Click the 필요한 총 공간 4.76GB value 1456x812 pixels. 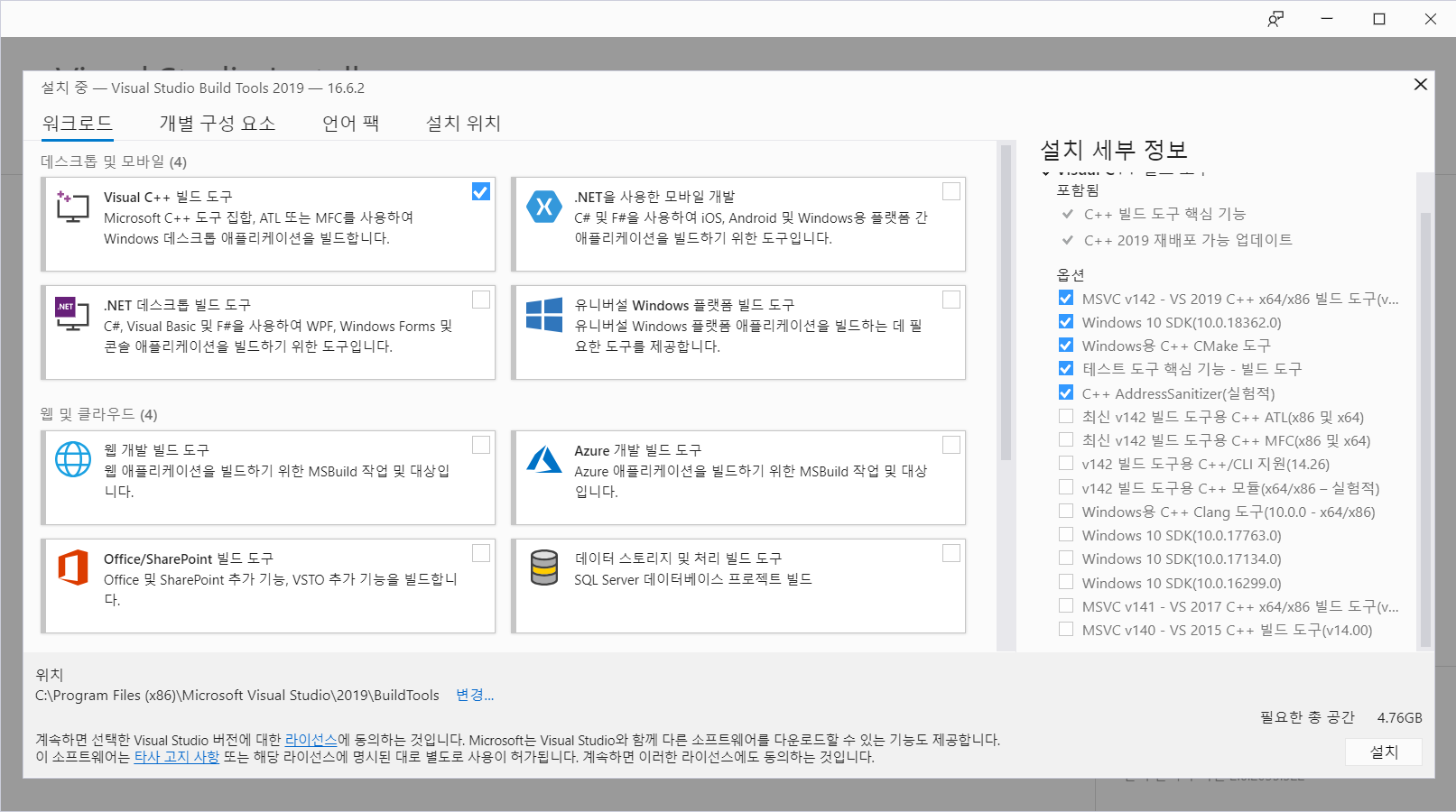coord(1399,718)
